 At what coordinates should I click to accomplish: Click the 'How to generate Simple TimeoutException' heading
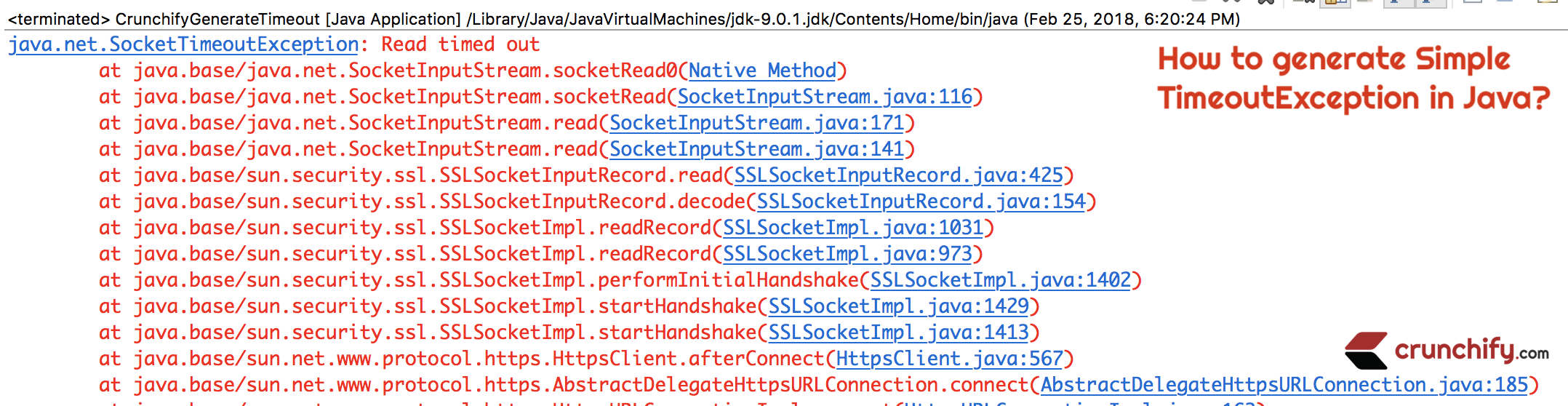1353,79
